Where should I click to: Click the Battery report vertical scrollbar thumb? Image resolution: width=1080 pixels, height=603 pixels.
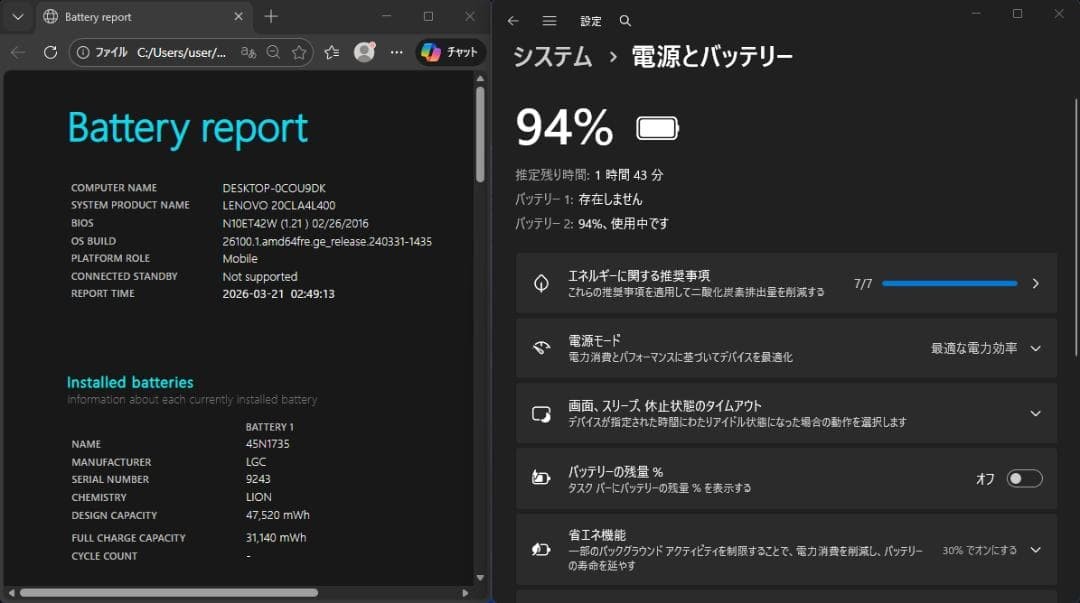coord(480,134)
